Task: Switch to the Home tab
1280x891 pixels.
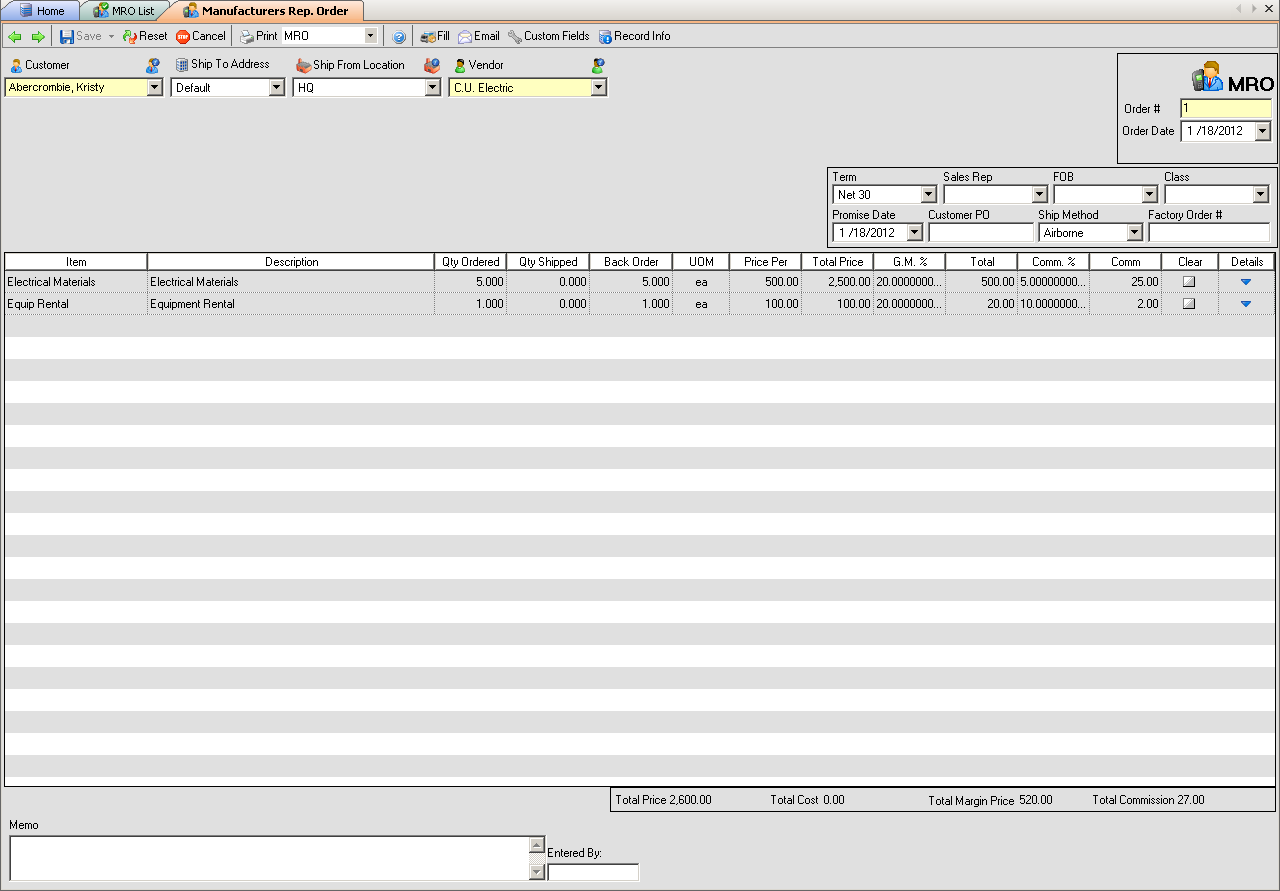Action: point(42,11)
